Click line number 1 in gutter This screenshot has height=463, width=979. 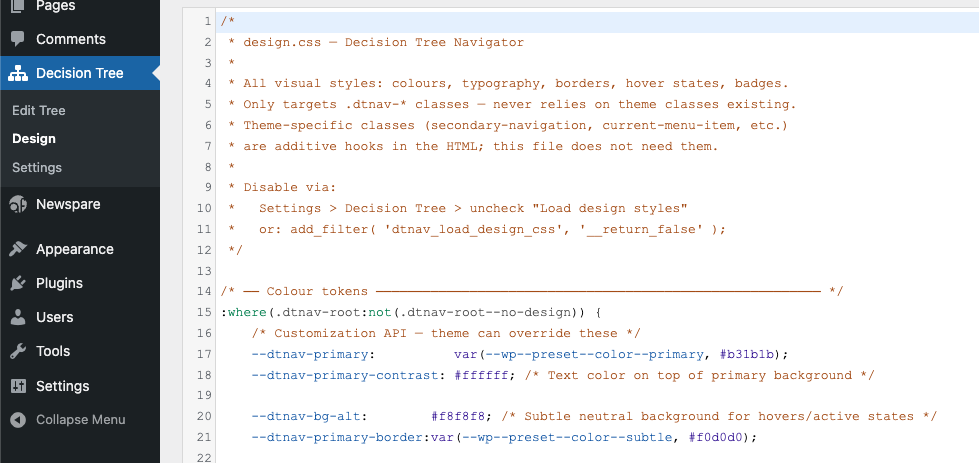(207, 21)
